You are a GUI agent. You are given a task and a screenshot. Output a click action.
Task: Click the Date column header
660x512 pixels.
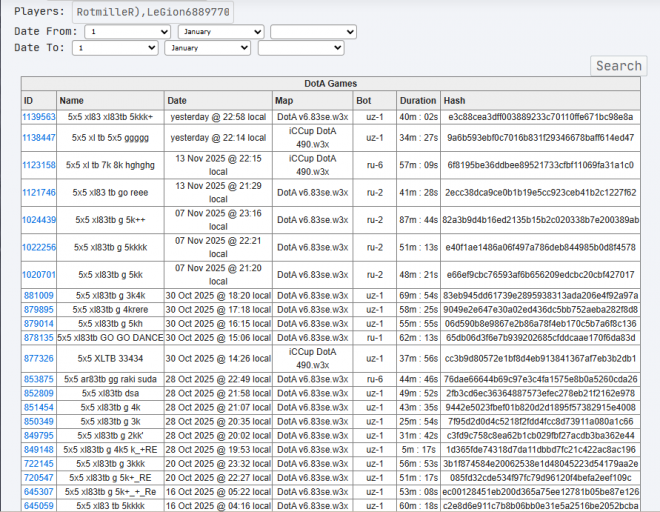pos(218,101)
